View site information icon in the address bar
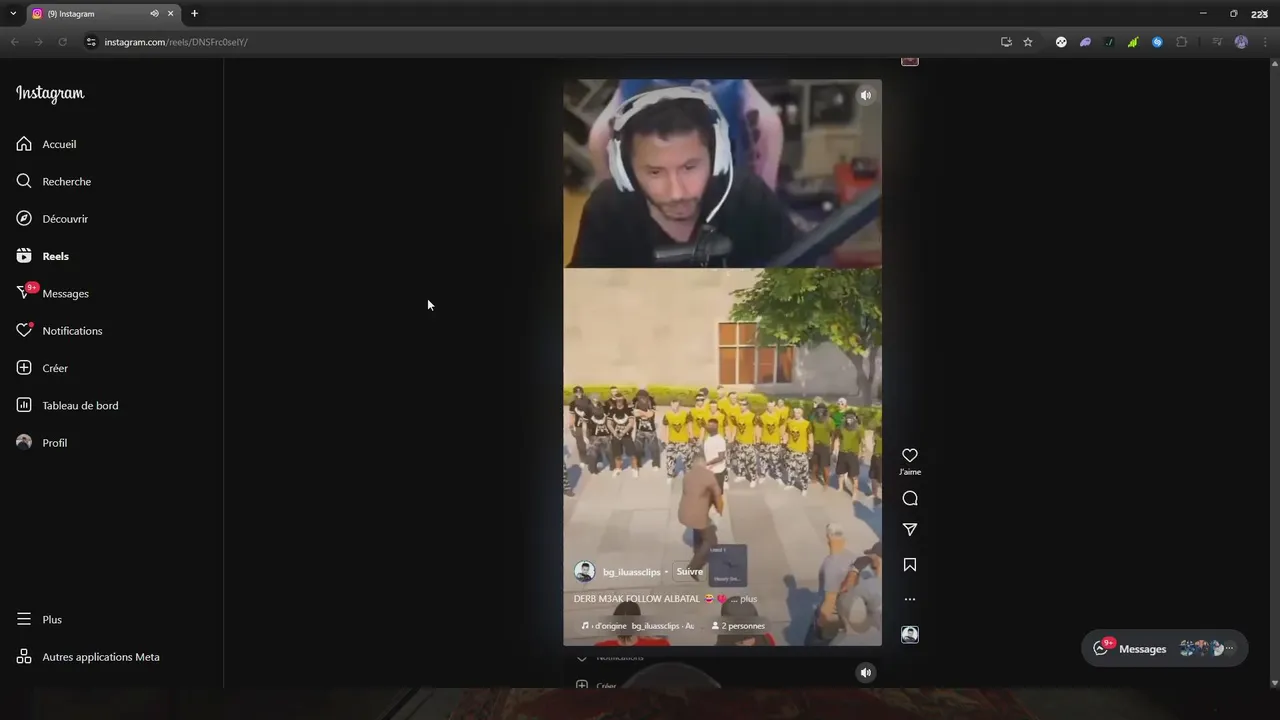 (91, 42)
